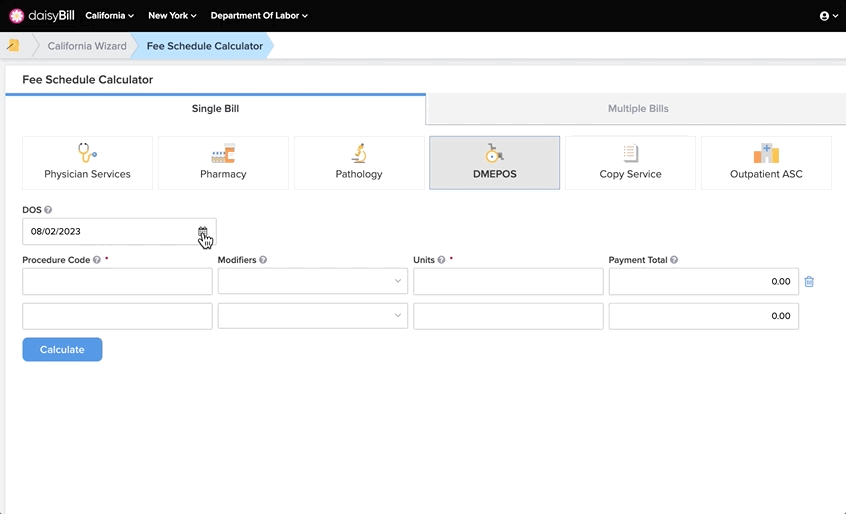
Task: Click the Calculate button
Action: (x=62, y=349)
